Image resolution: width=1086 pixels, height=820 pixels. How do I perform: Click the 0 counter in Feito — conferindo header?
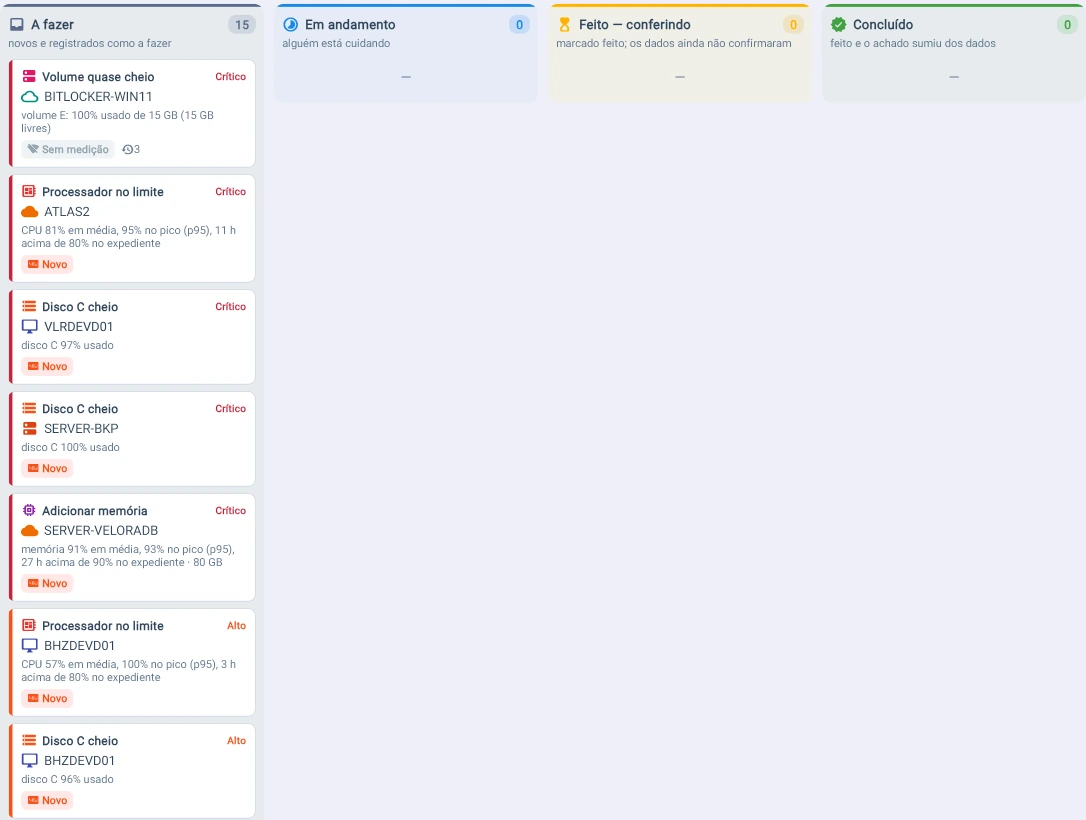794,25
